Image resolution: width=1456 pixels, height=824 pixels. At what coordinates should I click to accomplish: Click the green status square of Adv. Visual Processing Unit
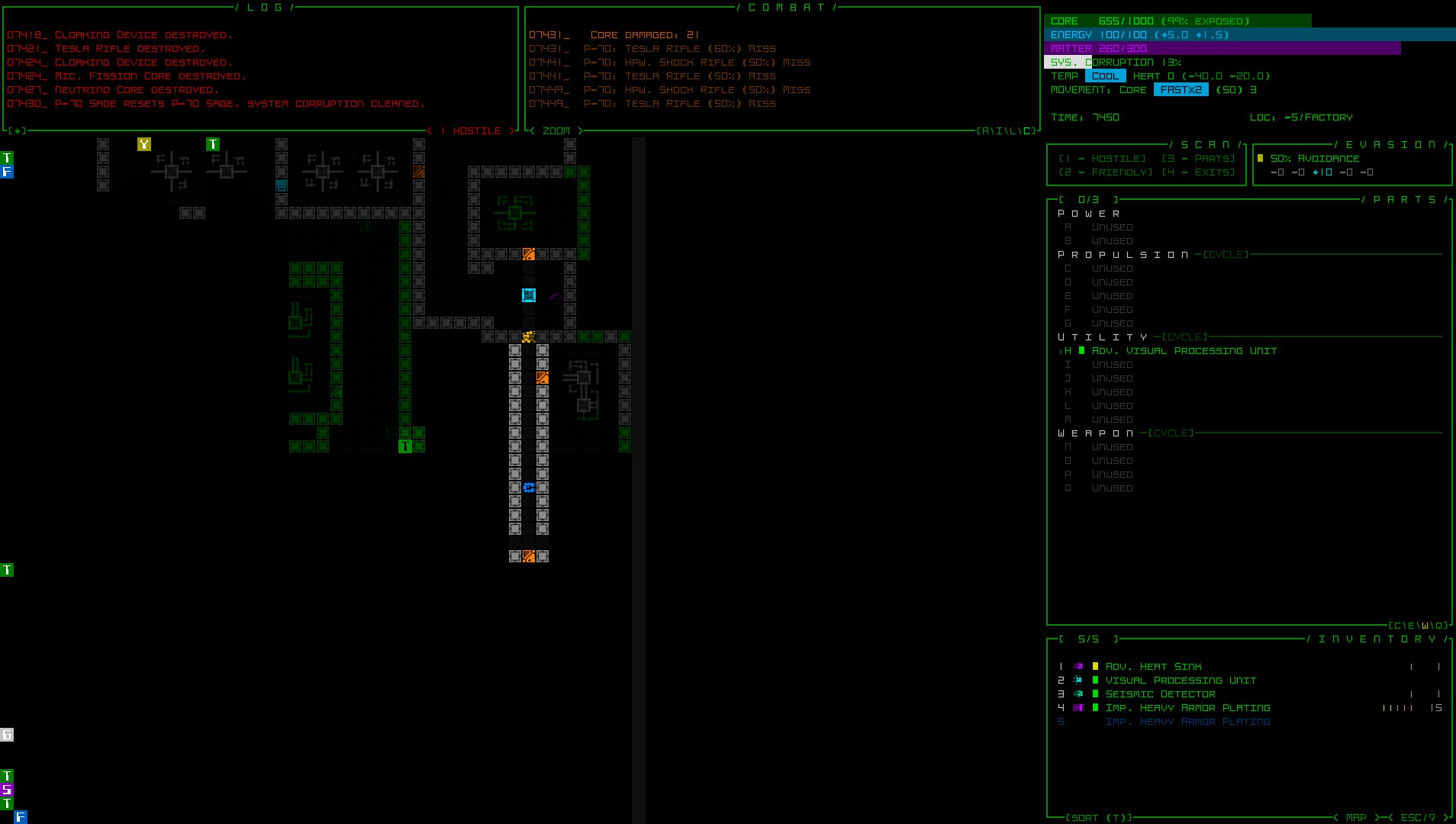pyautogui.click(x=1081, y=350)
